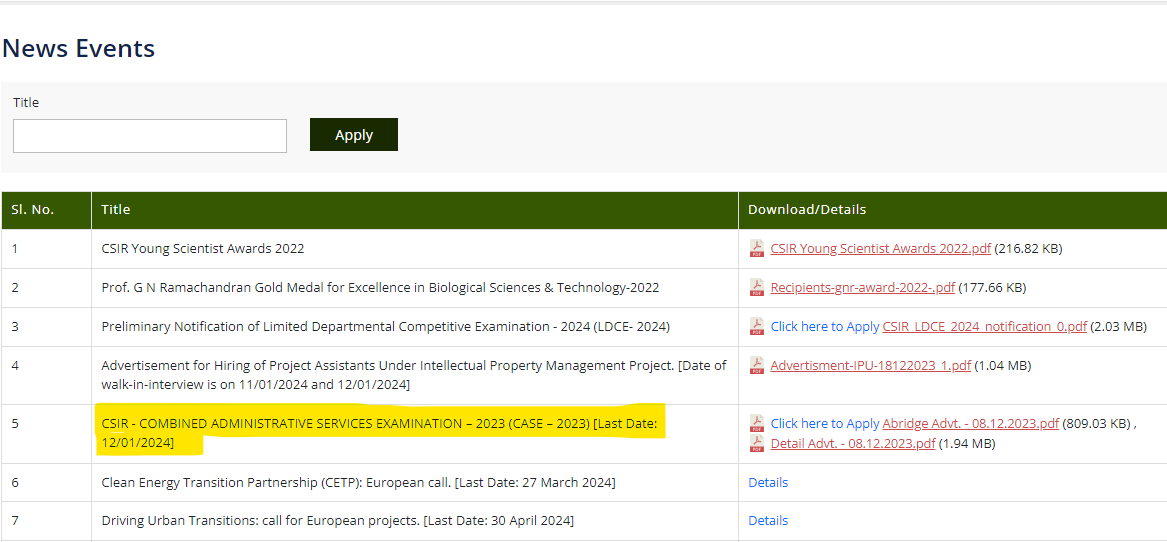The image size is (1167, 542).
Task: Click the Title column header
Action: (415, 210)
